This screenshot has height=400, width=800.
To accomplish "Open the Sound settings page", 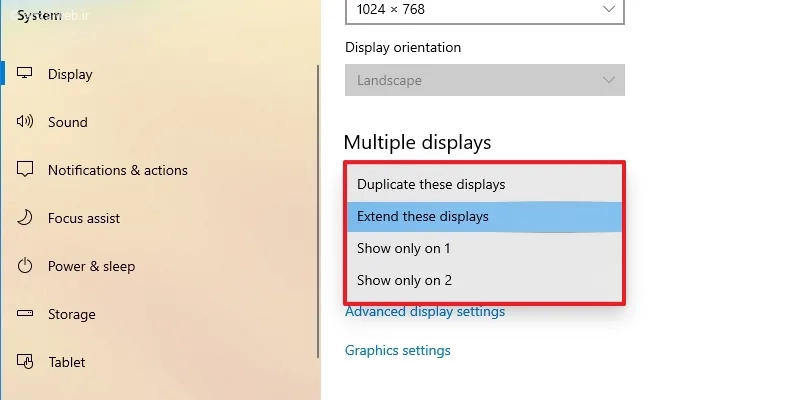I will (x=68, y=122).
